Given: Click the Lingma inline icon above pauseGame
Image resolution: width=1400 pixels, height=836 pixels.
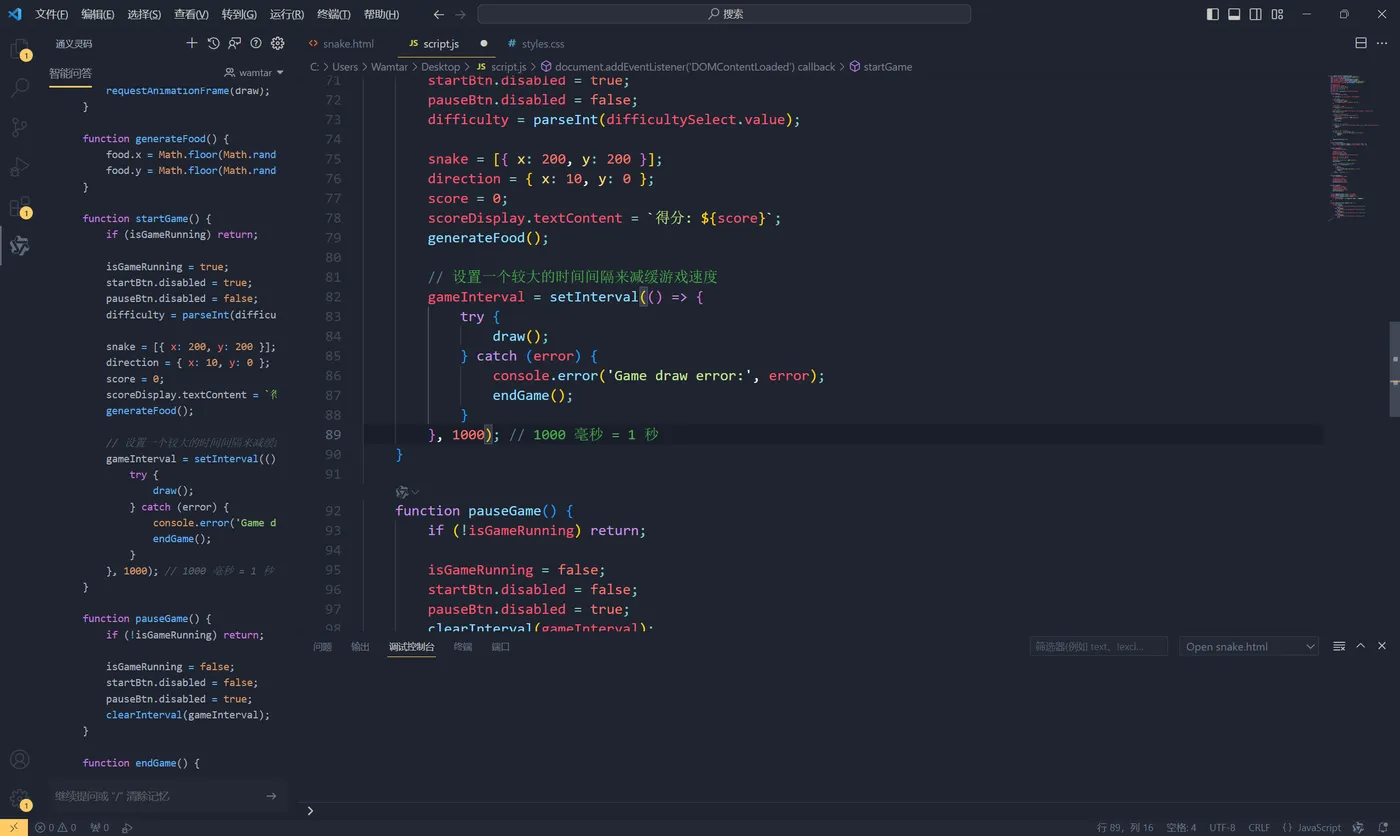Looking at the screenshot, I should pos(402,492).
